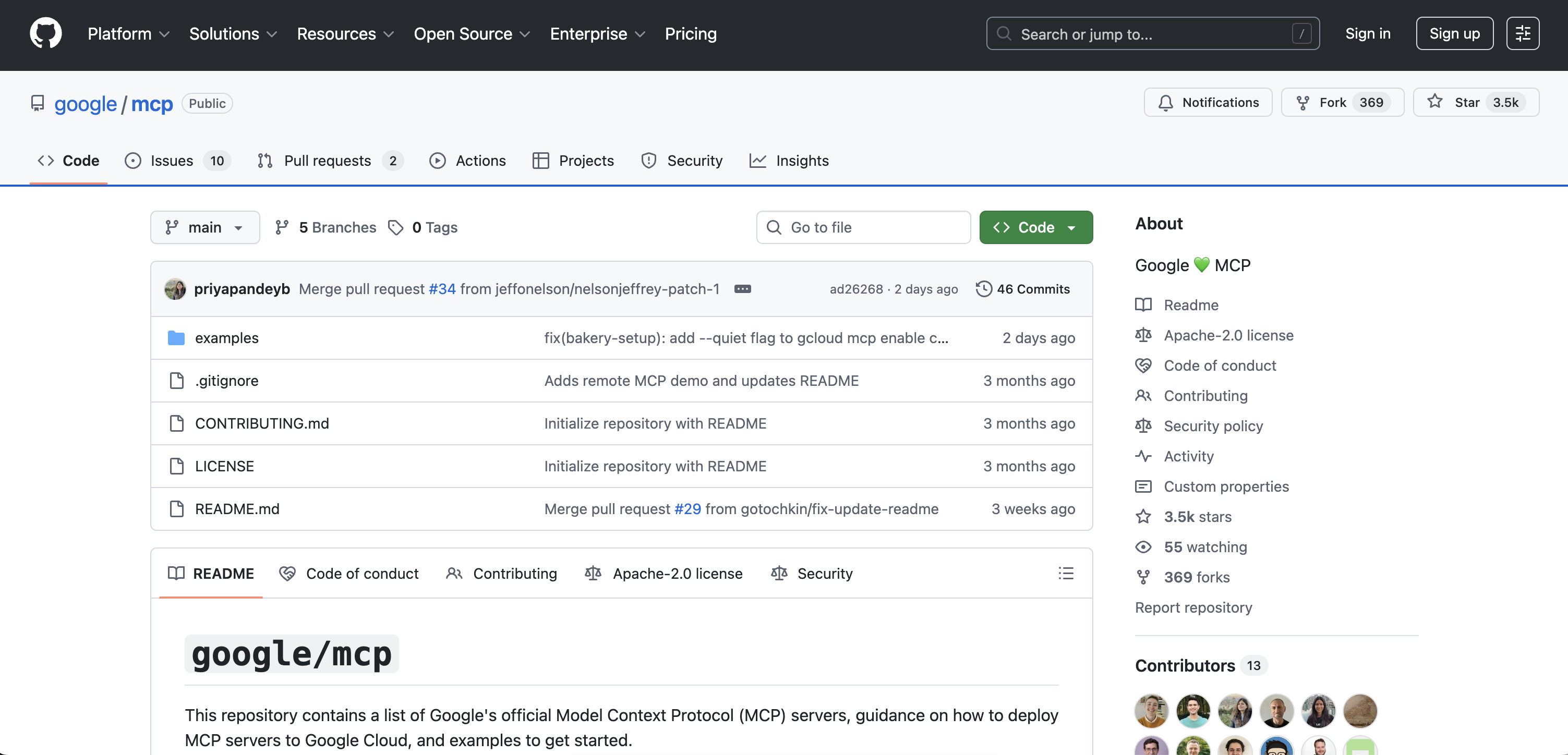1568x755 pixels.
Task: Click priyapandeyb's avatar in commit row
Action: coord(175,289)
